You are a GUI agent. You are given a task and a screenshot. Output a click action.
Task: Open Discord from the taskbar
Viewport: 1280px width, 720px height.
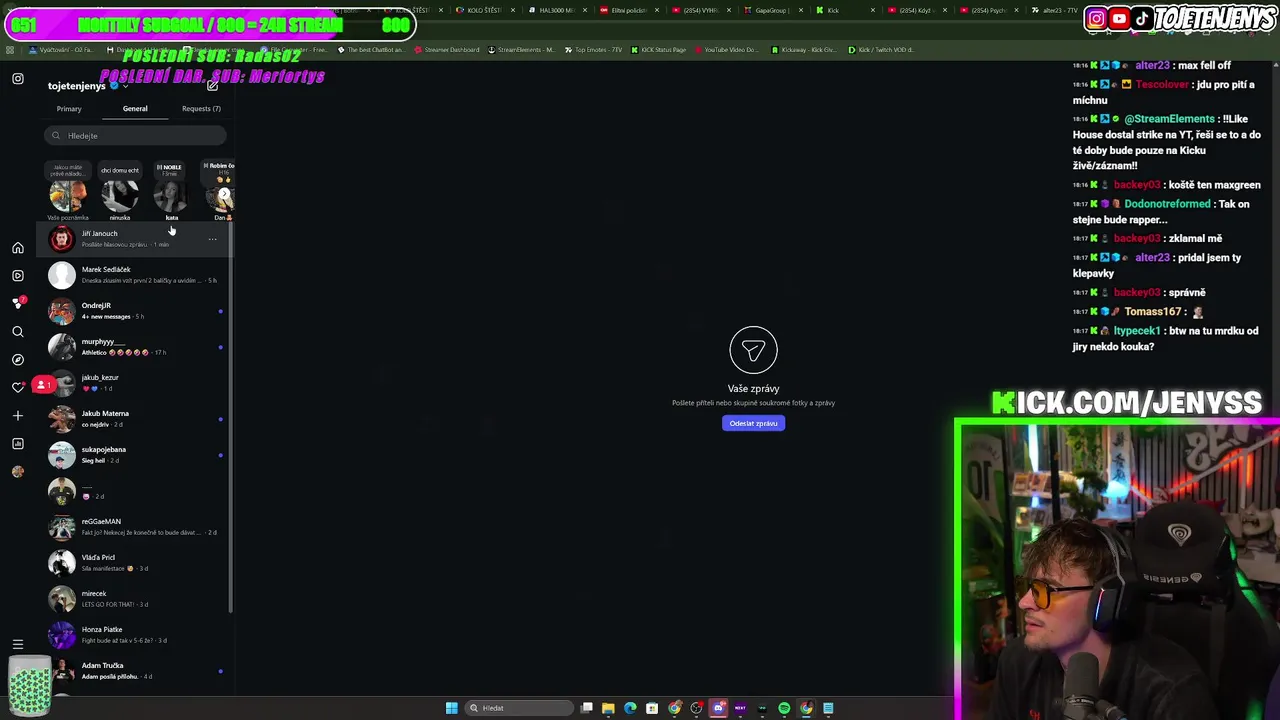(x=718, y=708)
